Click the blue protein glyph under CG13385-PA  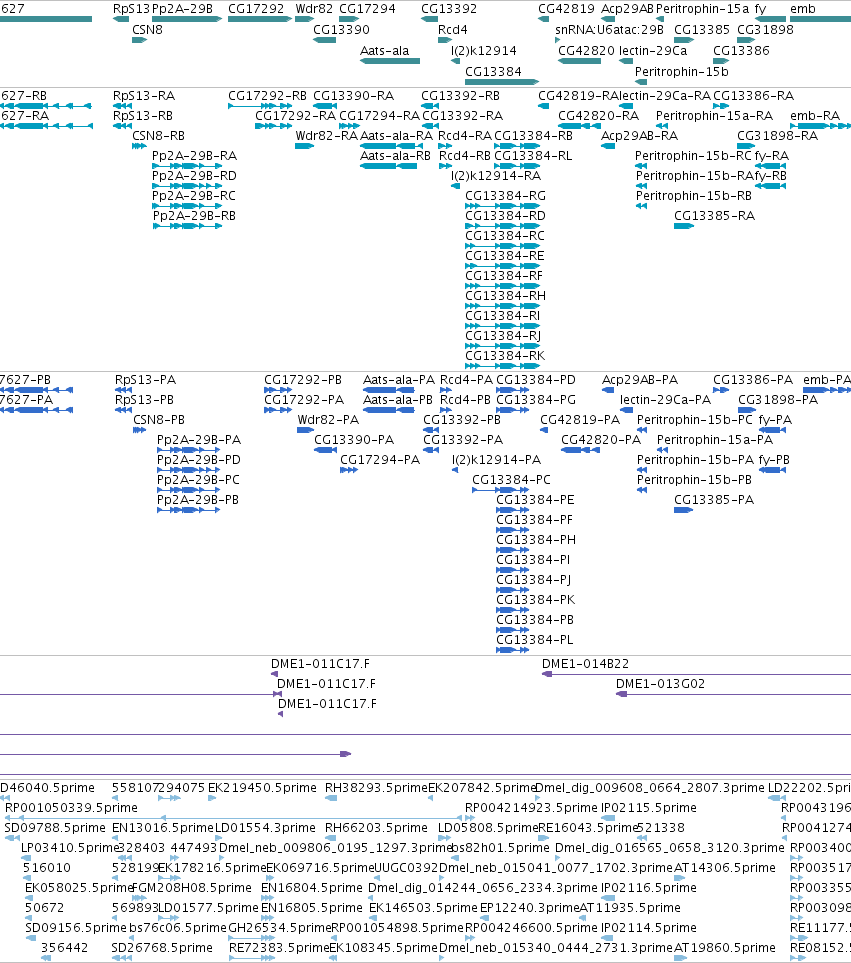683,510
